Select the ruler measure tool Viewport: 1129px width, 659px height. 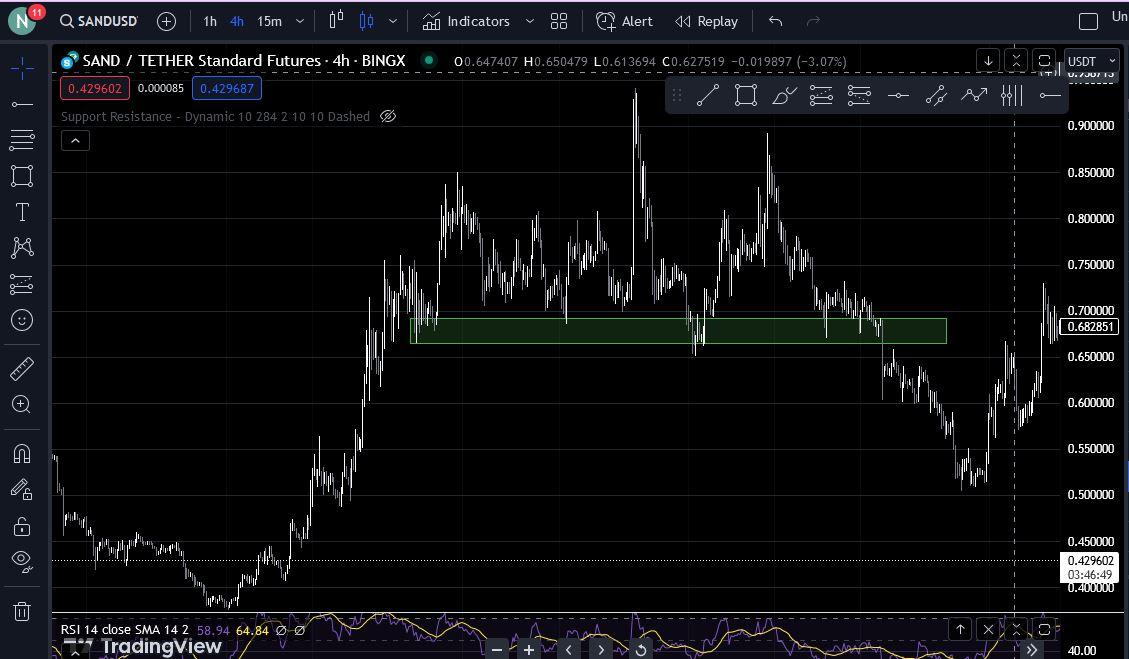[x=22, y=369]
